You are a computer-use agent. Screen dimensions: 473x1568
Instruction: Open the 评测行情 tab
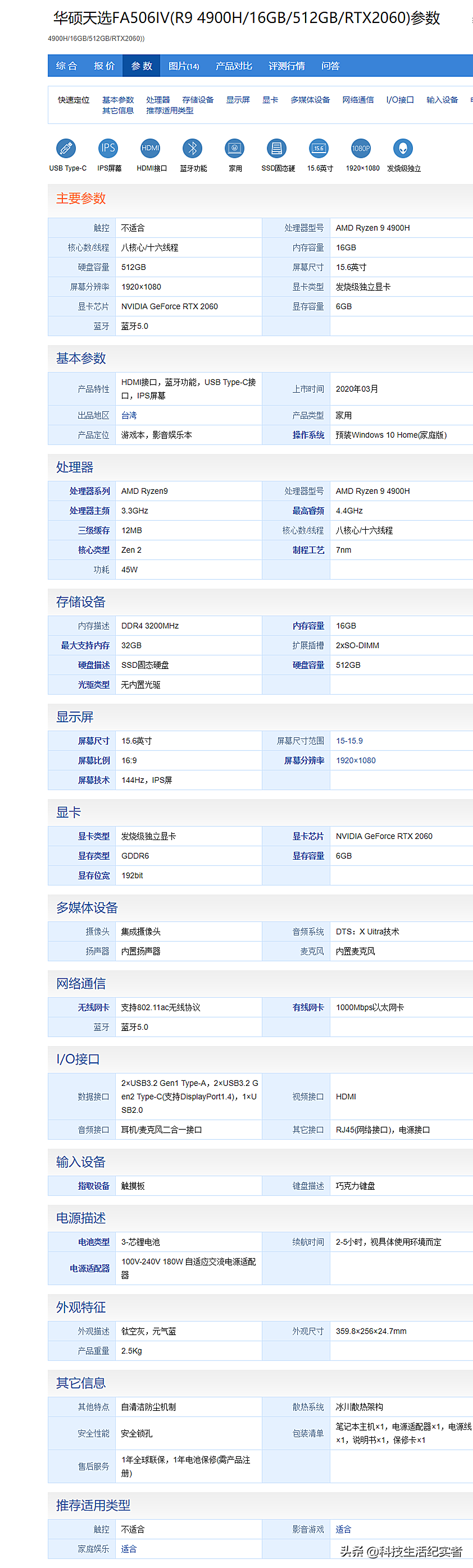point(286,66)
